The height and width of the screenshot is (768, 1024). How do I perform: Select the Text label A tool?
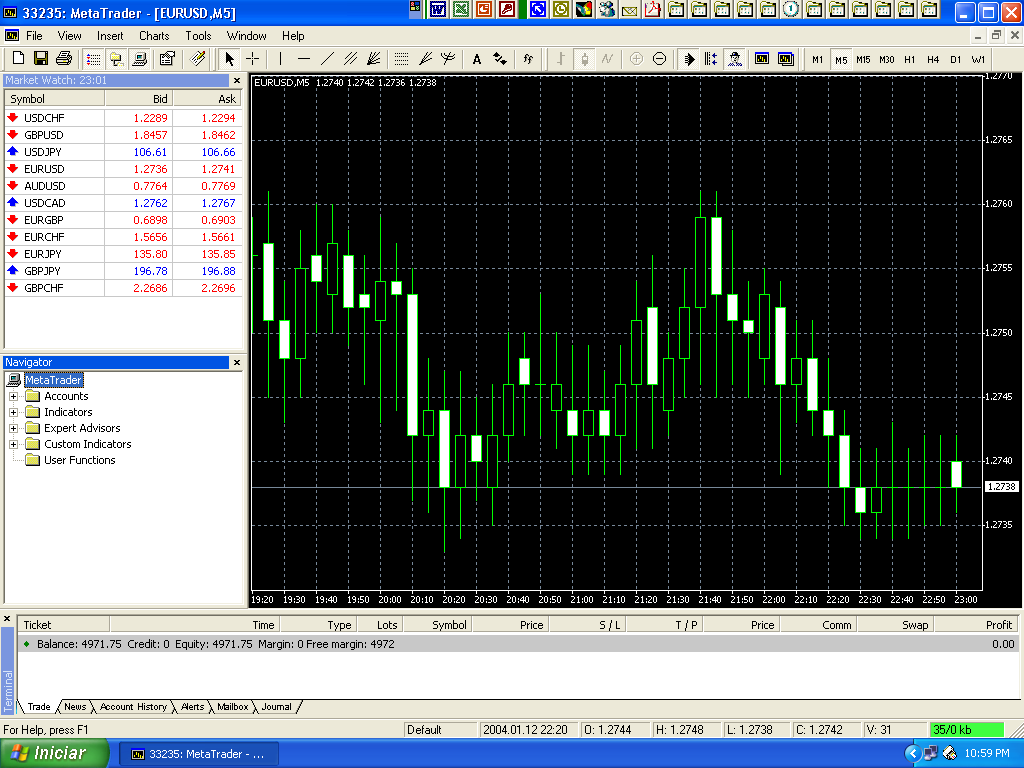477,59
